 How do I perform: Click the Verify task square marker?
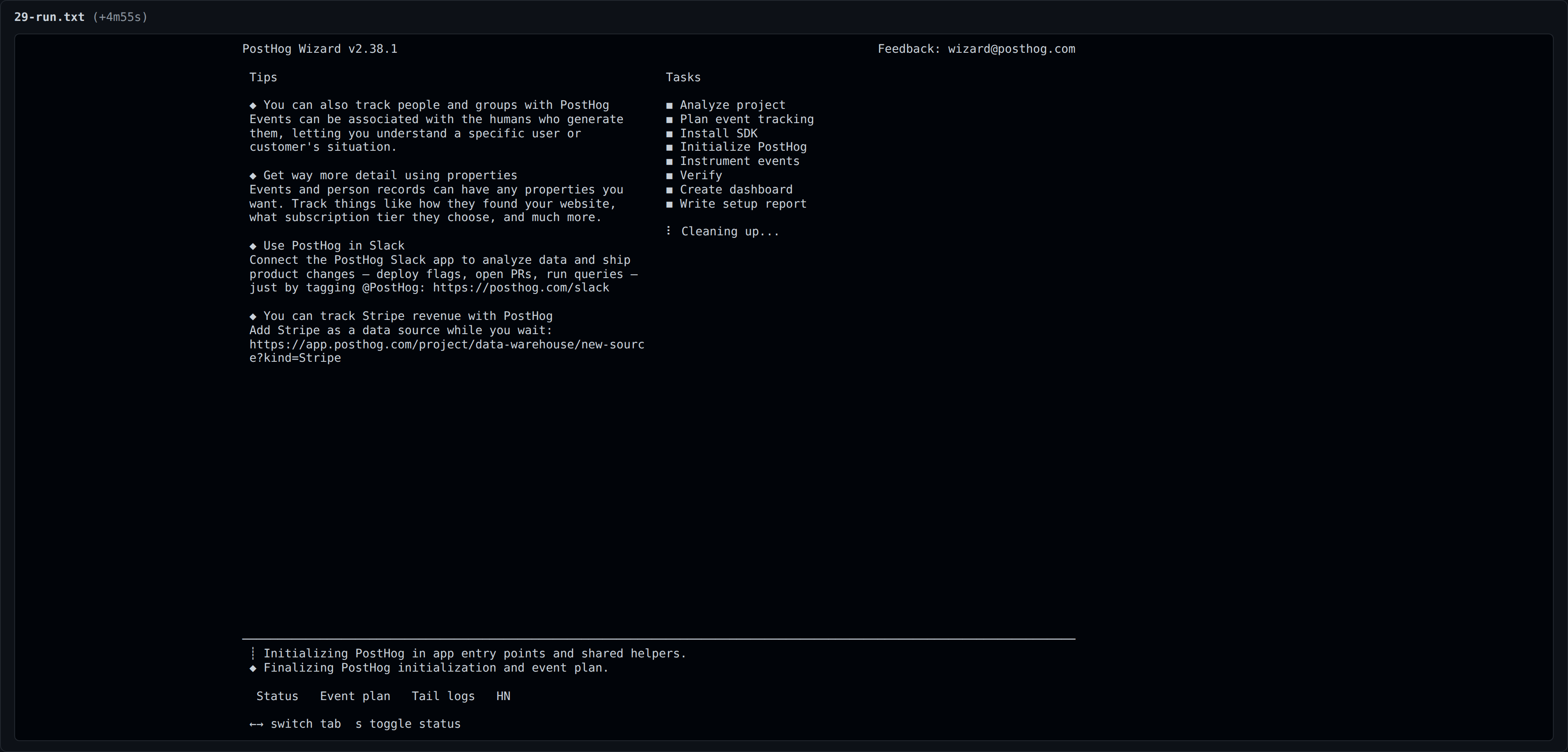[670, 176]
